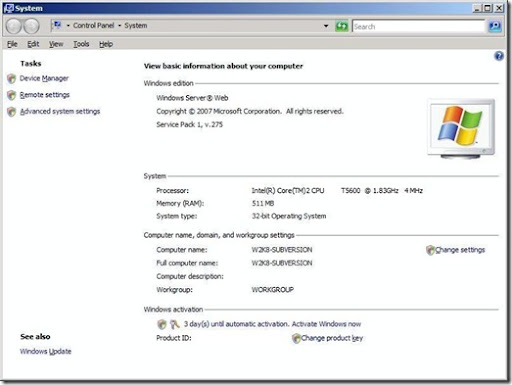The width and height of the screenshot is (512, 385).
Task: Open the File menu
Action: (12, 44)
